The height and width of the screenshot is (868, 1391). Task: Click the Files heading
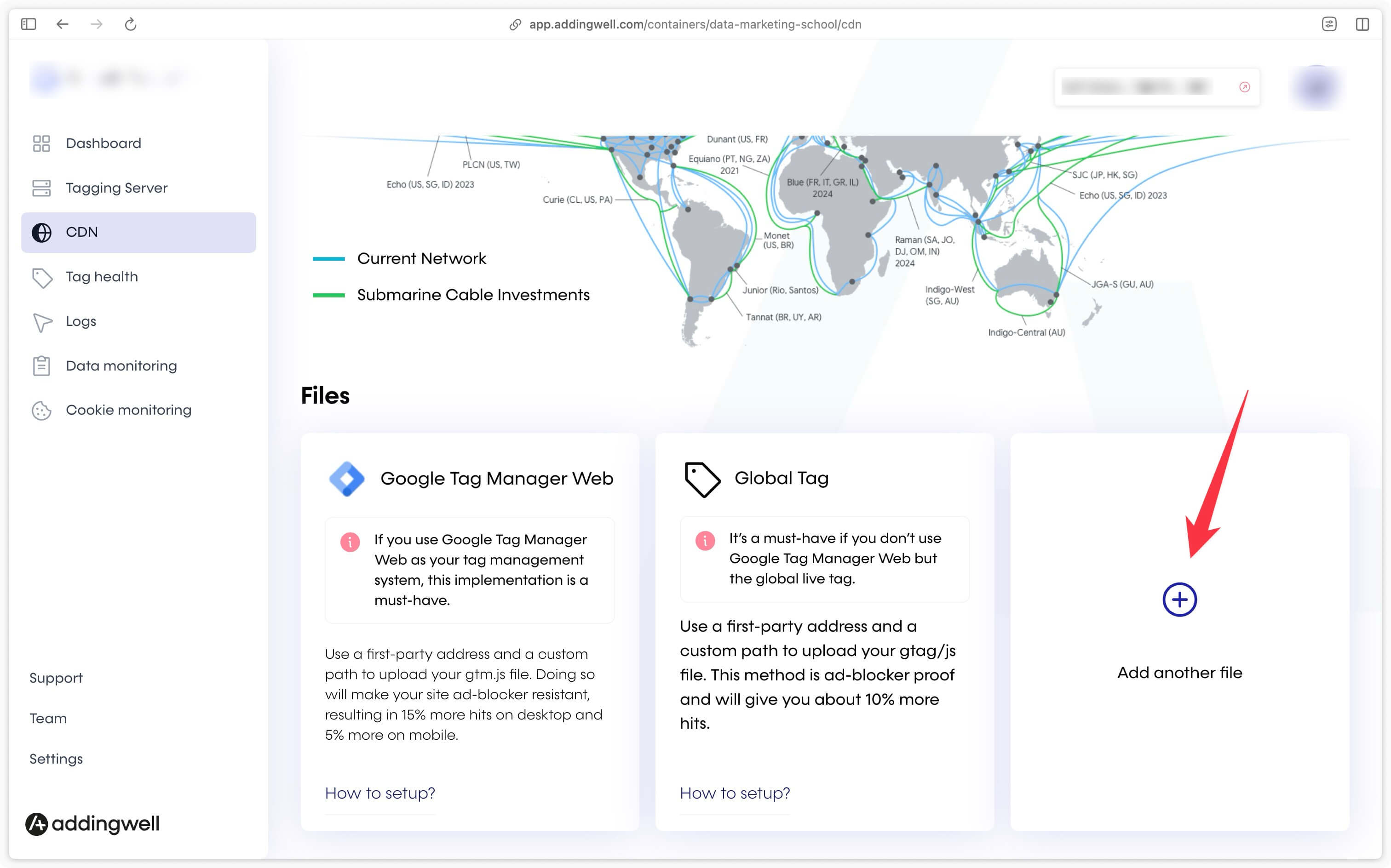coord(325,396)
